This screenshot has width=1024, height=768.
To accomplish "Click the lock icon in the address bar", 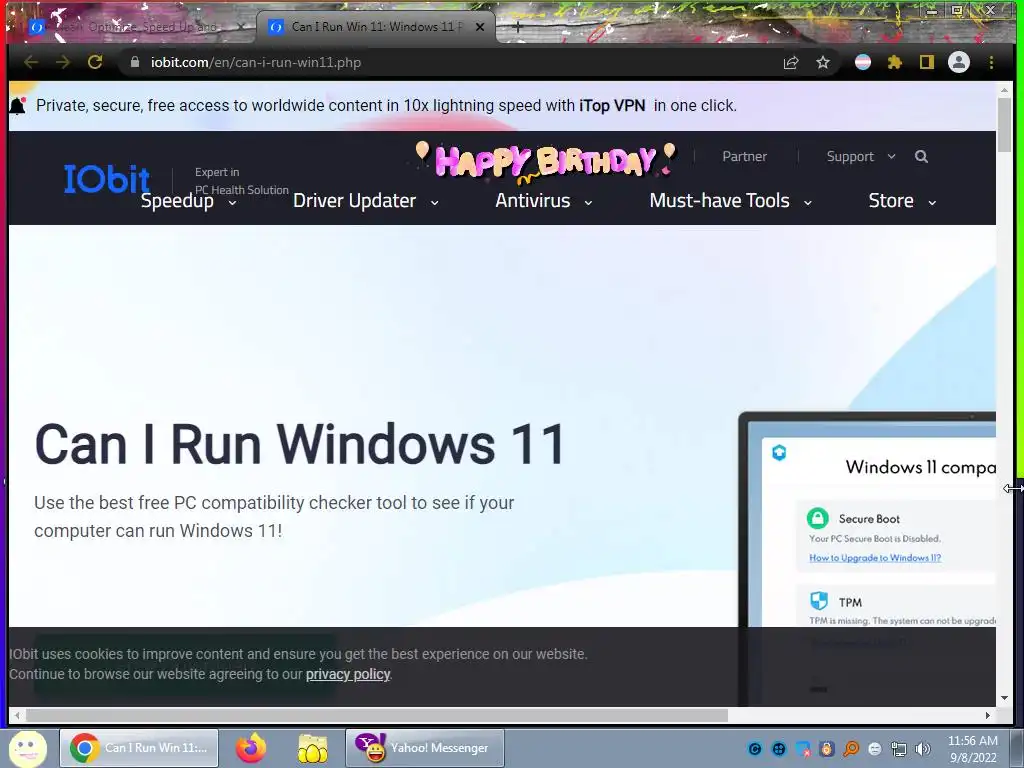I will (135, 62).
